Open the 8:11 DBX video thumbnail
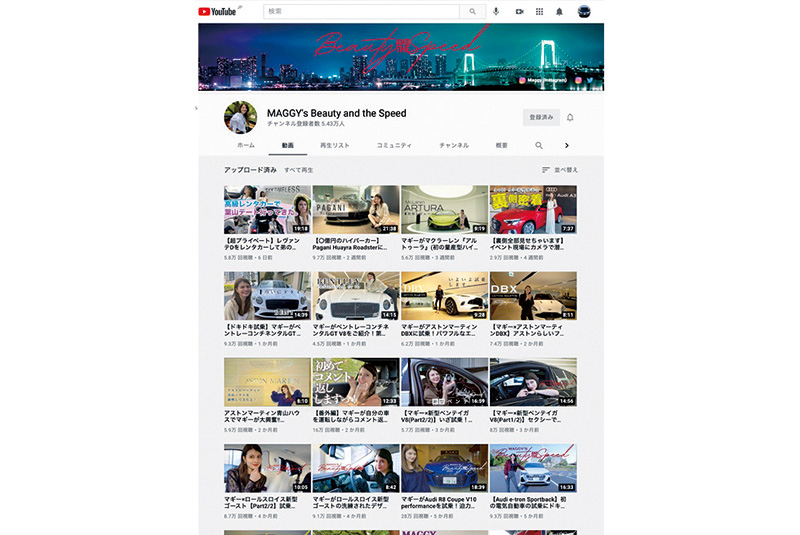Screen dimensions: 800x535 point(533,296)
